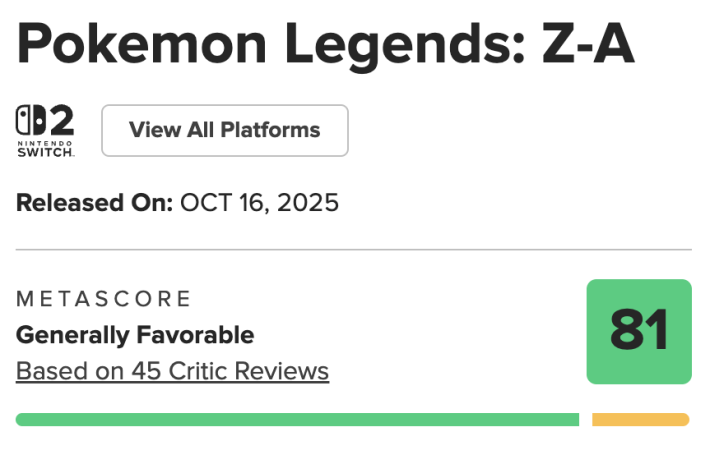
Task: Click the green segment of score bar
Action: pos(297,420)
